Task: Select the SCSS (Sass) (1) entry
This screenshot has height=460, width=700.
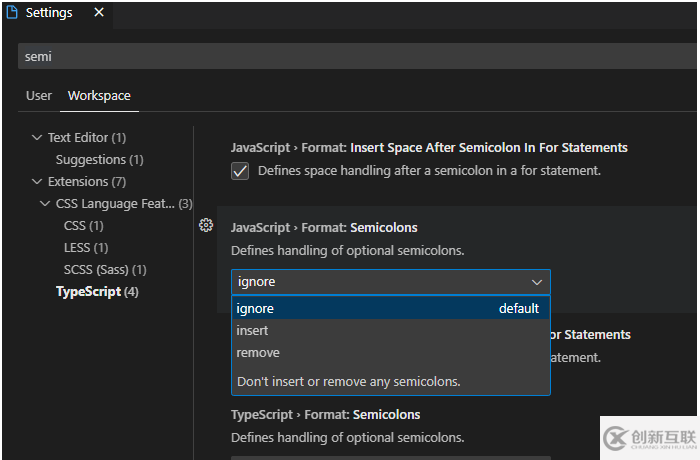Action: click(105, 270)
